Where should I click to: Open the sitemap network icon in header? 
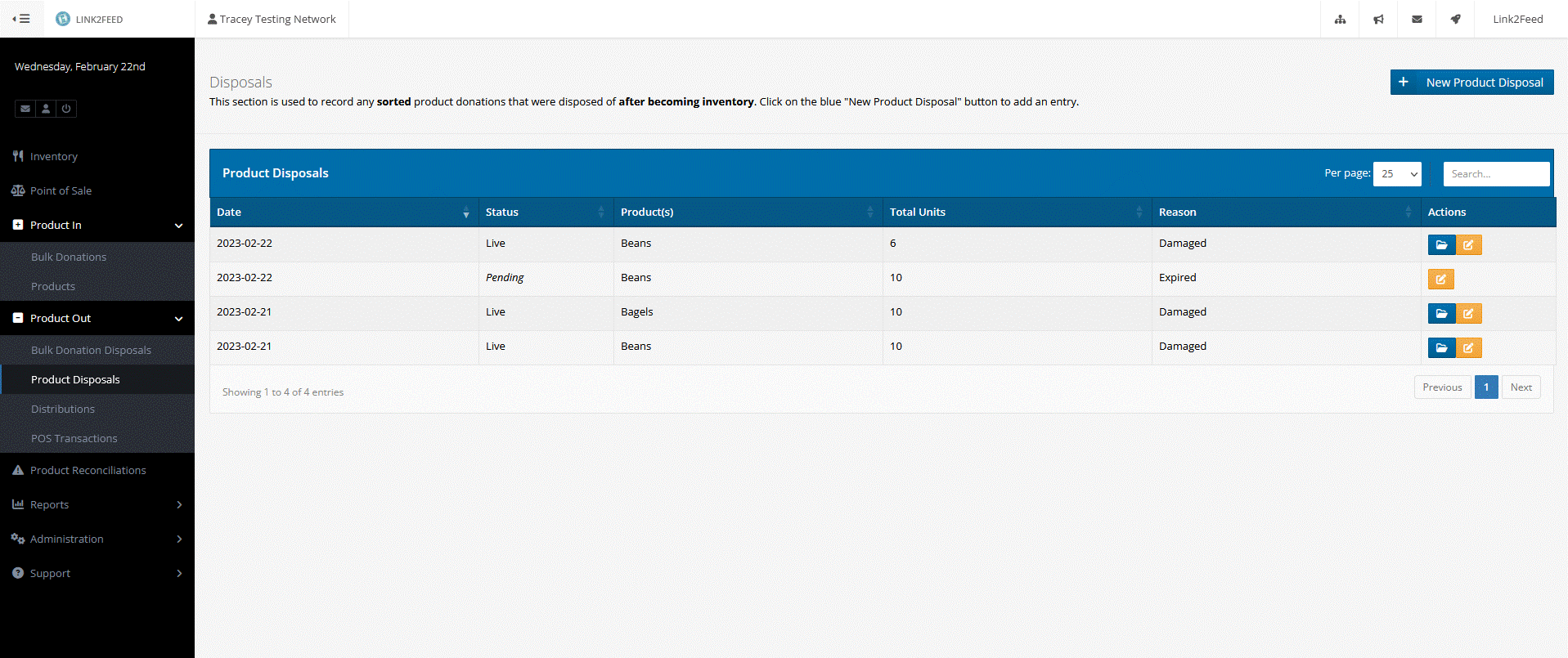click(1340, 19)
